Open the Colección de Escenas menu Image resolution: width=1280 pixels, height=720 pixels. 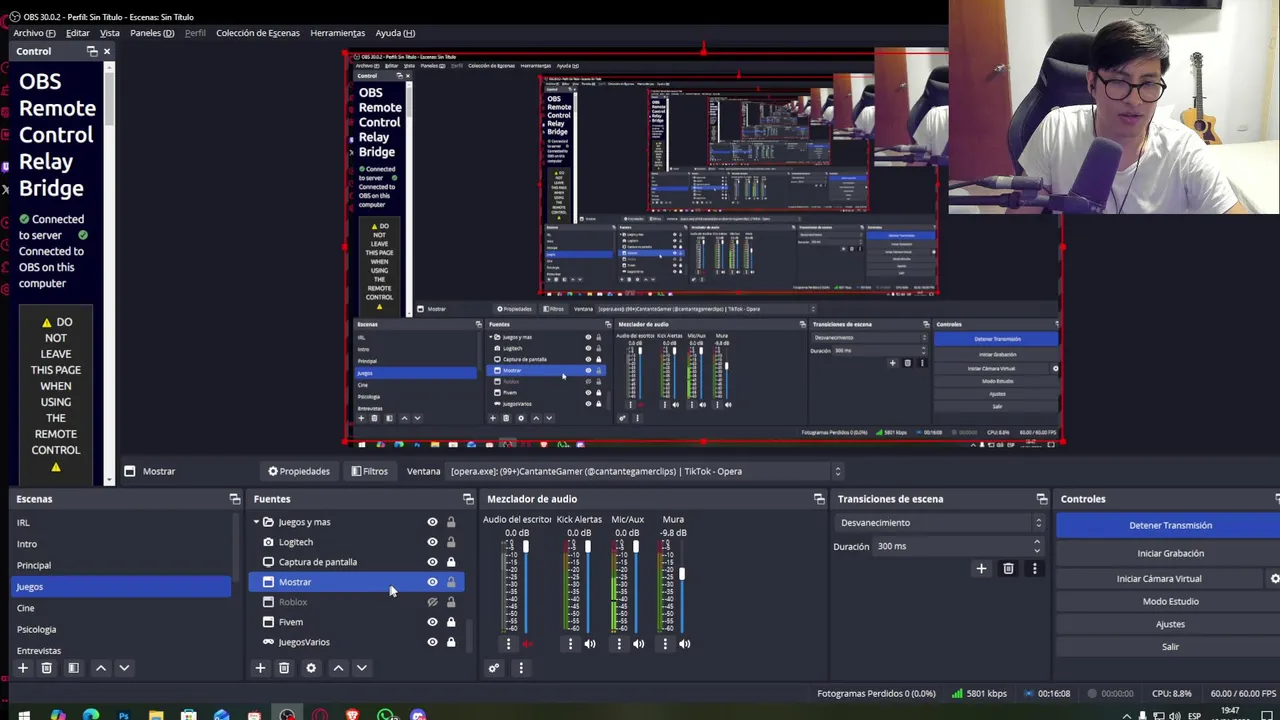point(258,33)
